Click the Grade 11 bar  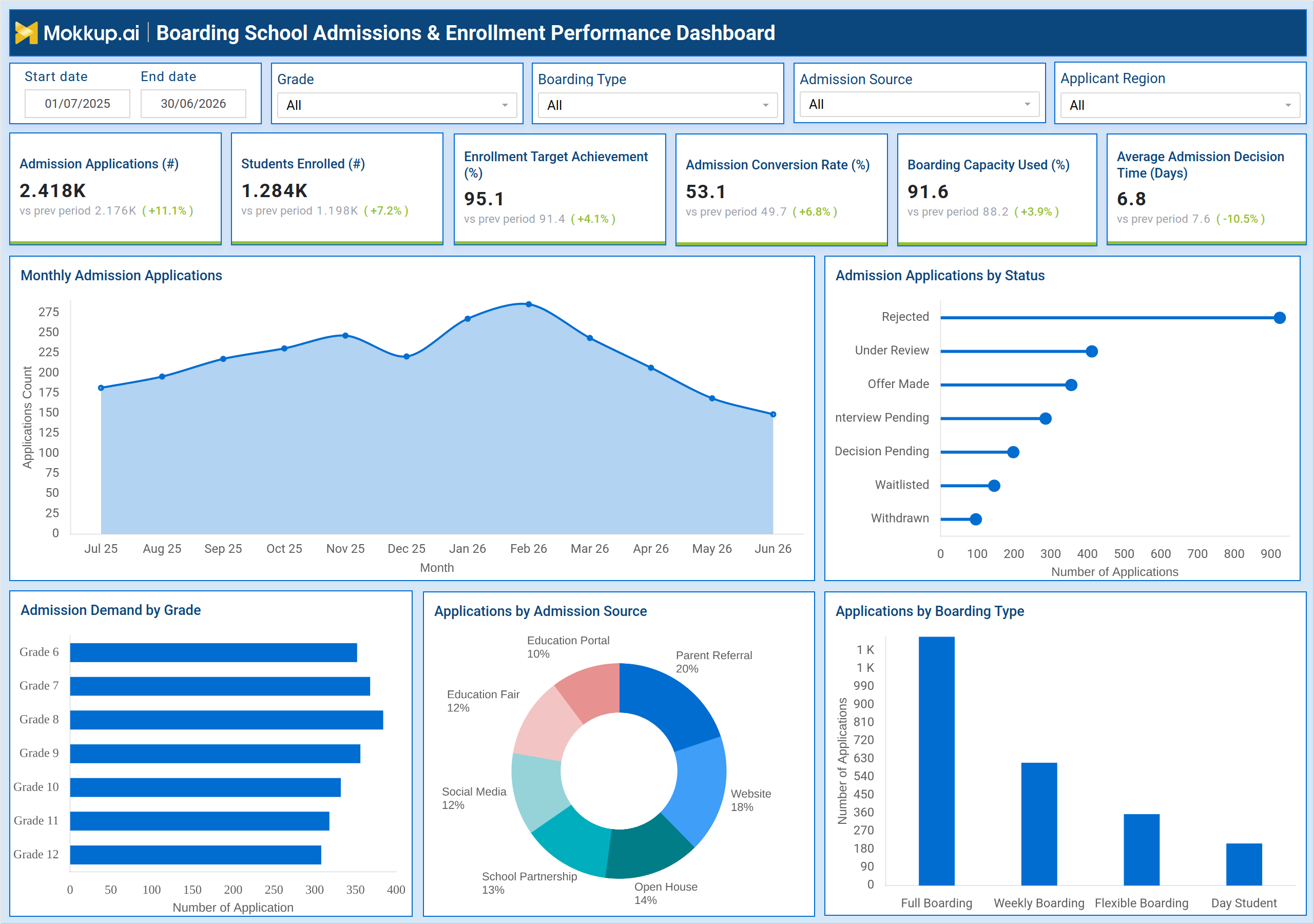coord(200,821)
